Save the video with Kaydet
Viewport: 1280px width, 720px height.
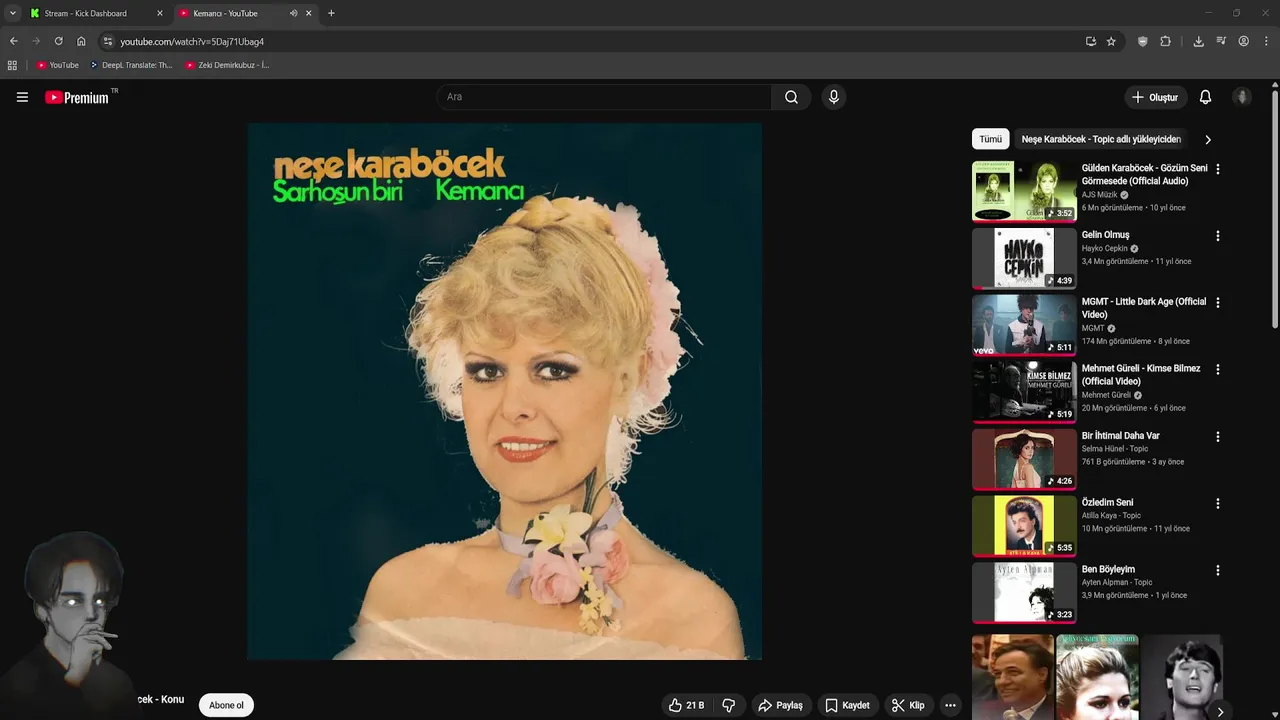(847, 705)
